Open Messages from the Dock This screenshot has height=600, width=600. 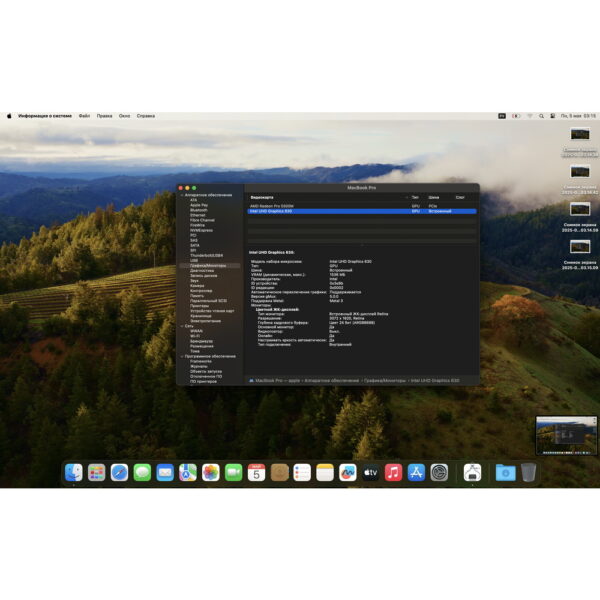[x=142, y=472]
